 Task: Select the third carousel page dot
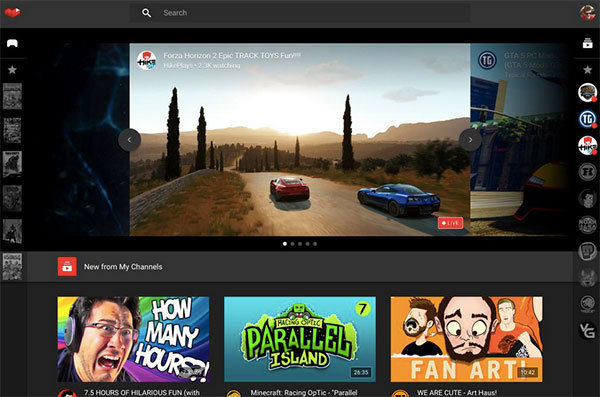pos(300,243)
